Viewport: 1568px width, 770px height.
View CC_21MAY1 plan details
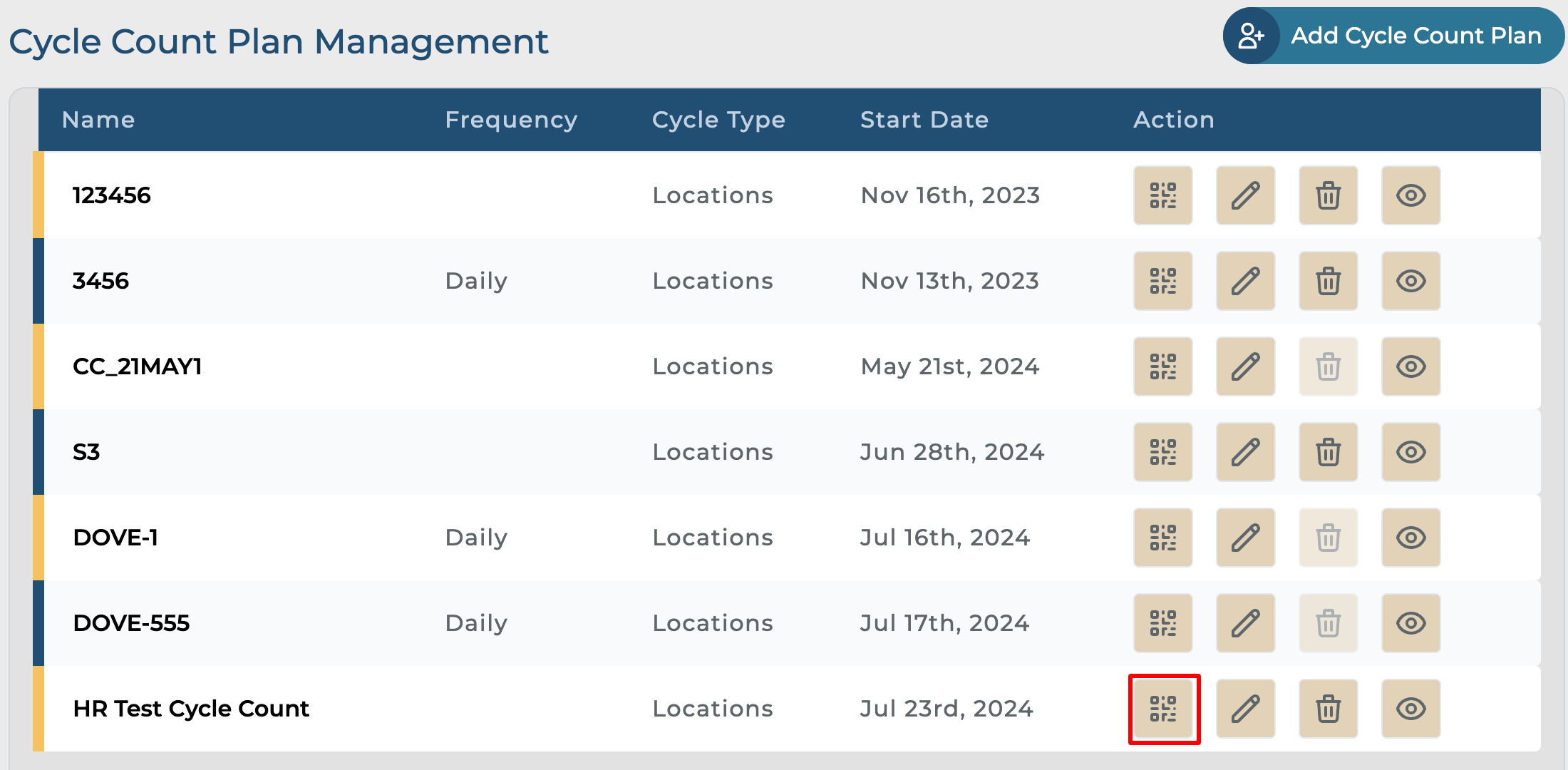(x=1410, y=366)
